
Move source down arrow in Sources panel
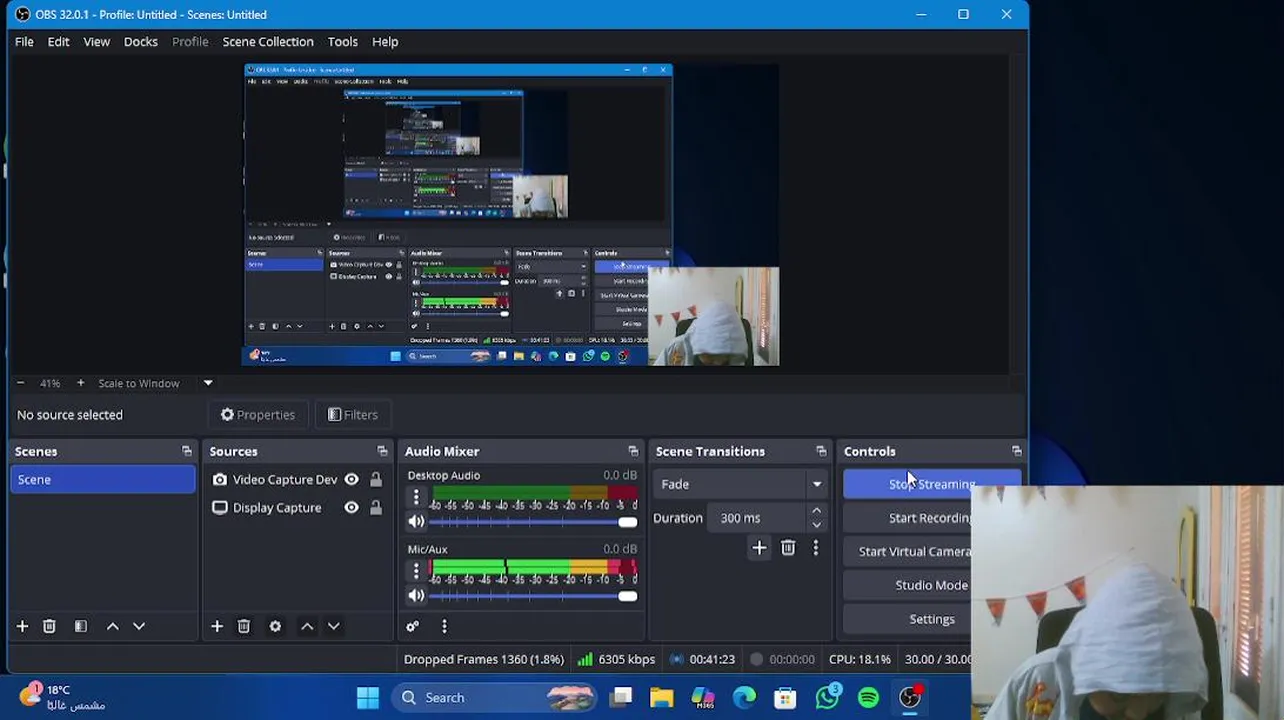(x=334, y=626)
